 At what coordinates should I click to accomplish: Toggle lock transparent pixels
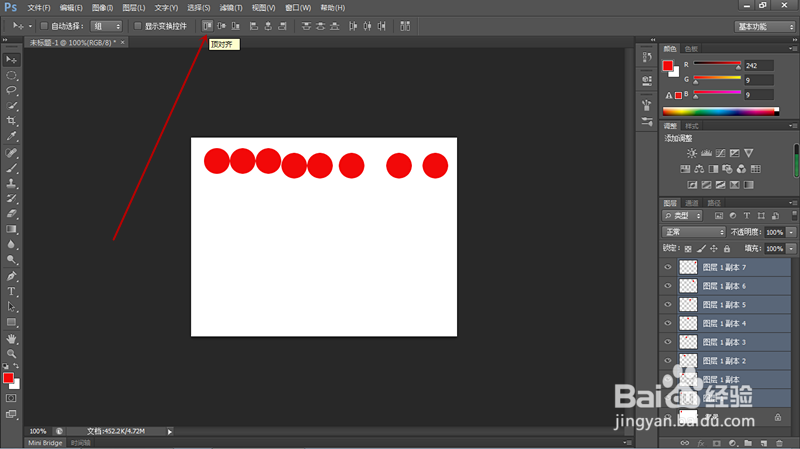[688, 249]
